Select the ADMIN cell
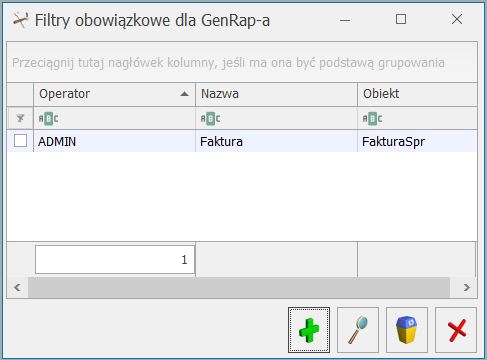The width and height of the screenshot is (487, 360). click(114, 141)
